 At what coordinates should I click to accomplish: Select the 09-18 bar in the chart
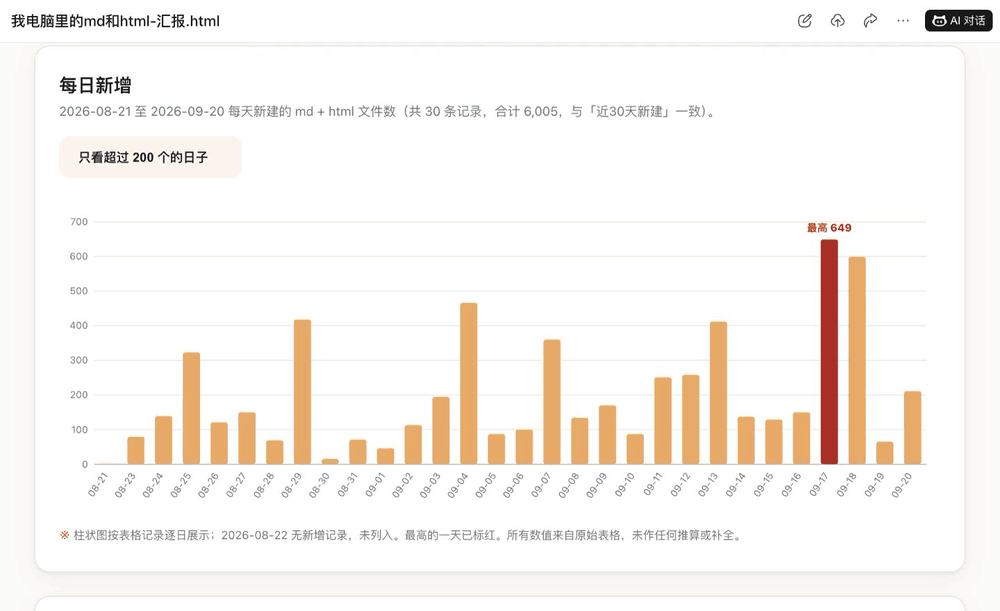tap(857, 360)
